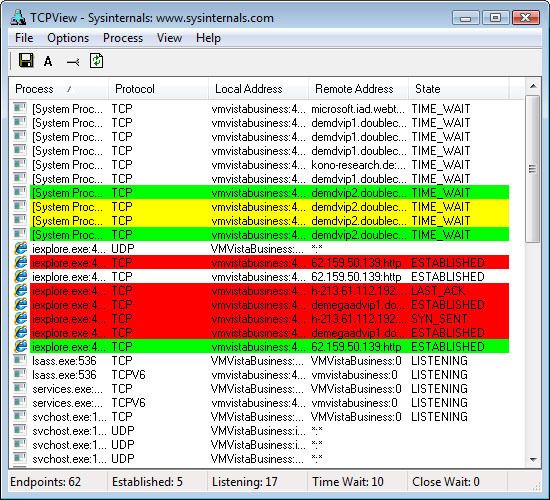Click icon of svchost.exe TCP LISTENING row
The height and width of the screenshot is (500, 550).
tap(20, 416)
